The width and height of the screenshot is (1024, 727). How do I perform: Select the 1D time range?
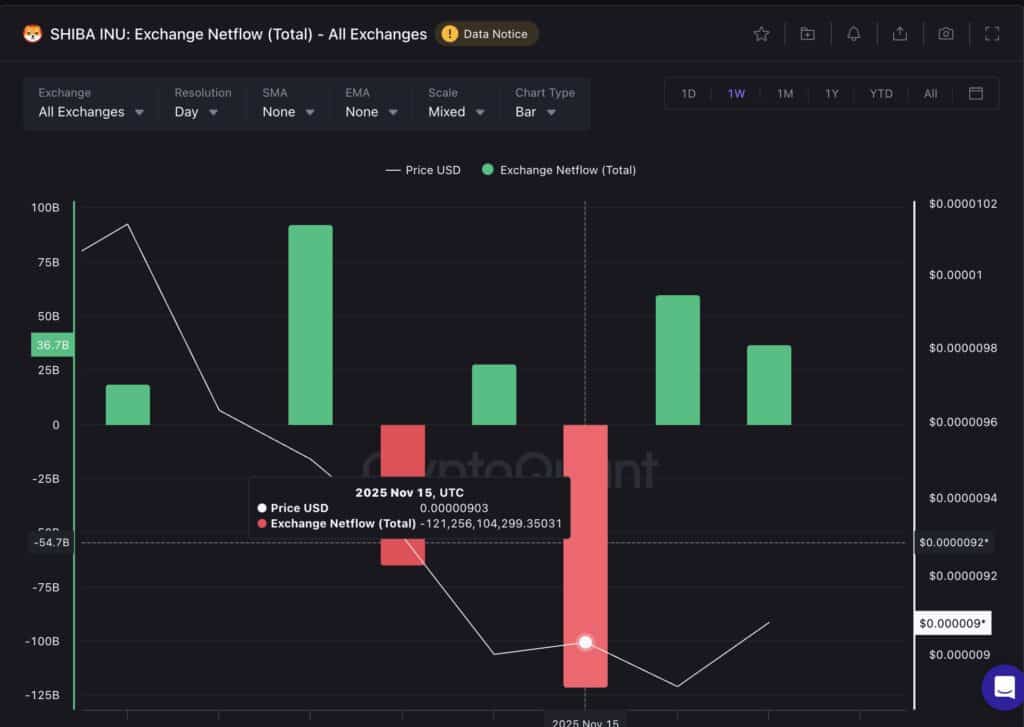coord(688,94)
